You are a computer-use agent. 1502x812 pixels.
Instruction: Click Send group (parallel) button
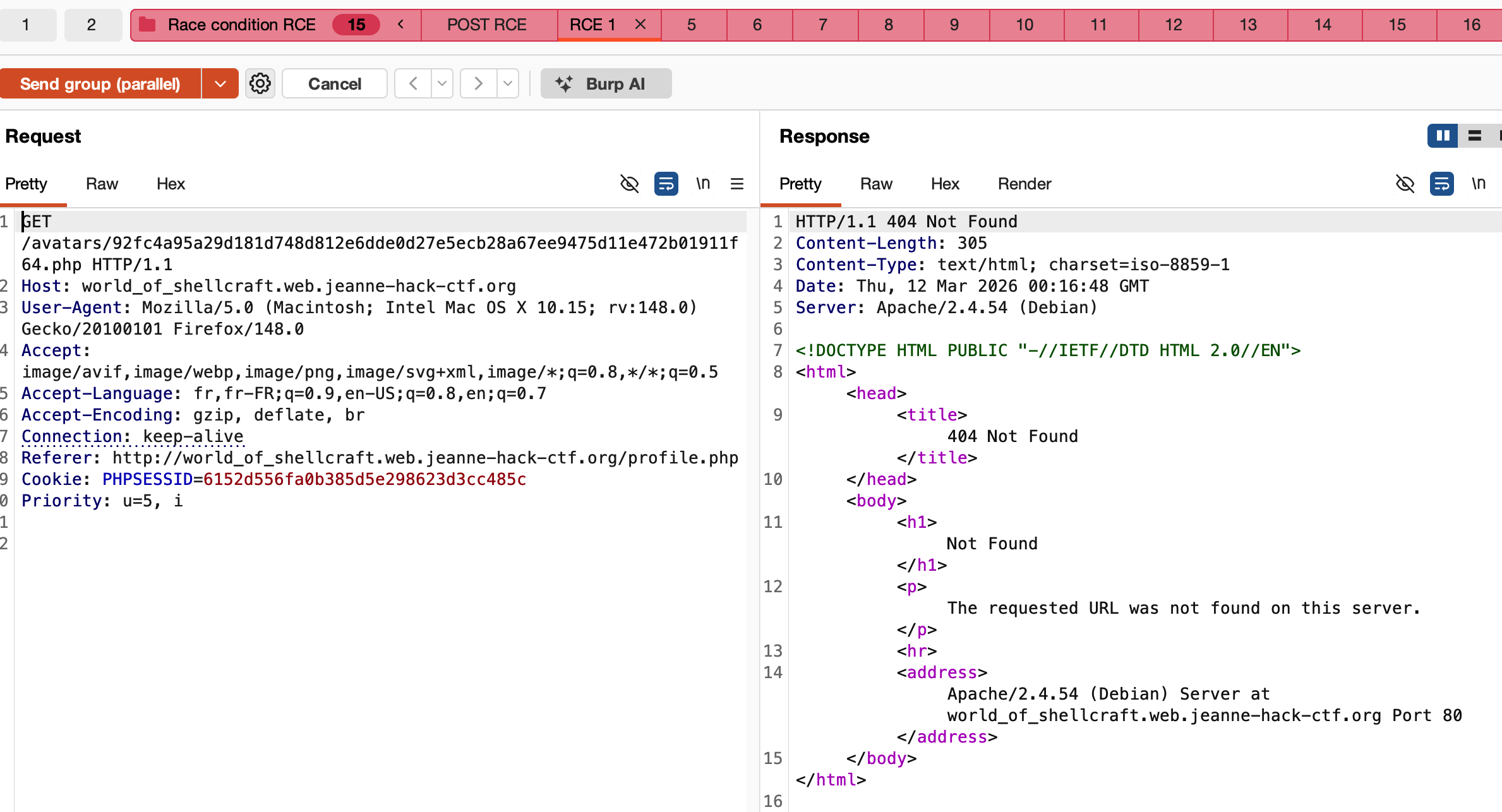[100, 83]
